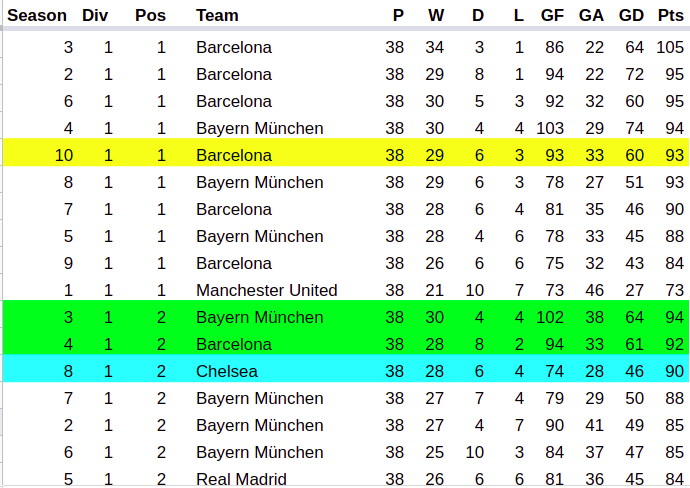This screenshot has width=690, height=488.
Task: Click Barcelona in the yellow highlighted row
Action: tap(234, 155)
